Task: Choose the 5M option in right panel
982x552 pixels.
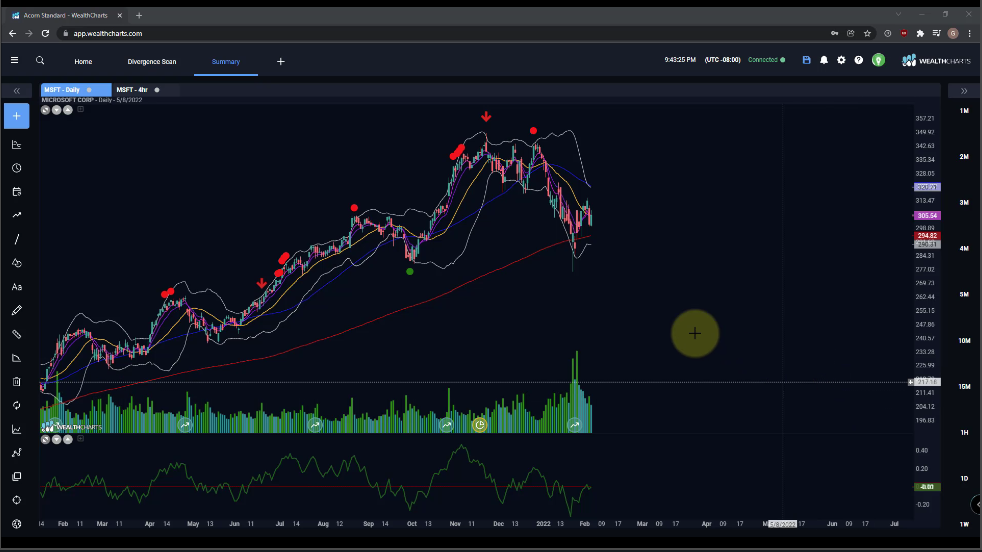Action: click(964, 294)
